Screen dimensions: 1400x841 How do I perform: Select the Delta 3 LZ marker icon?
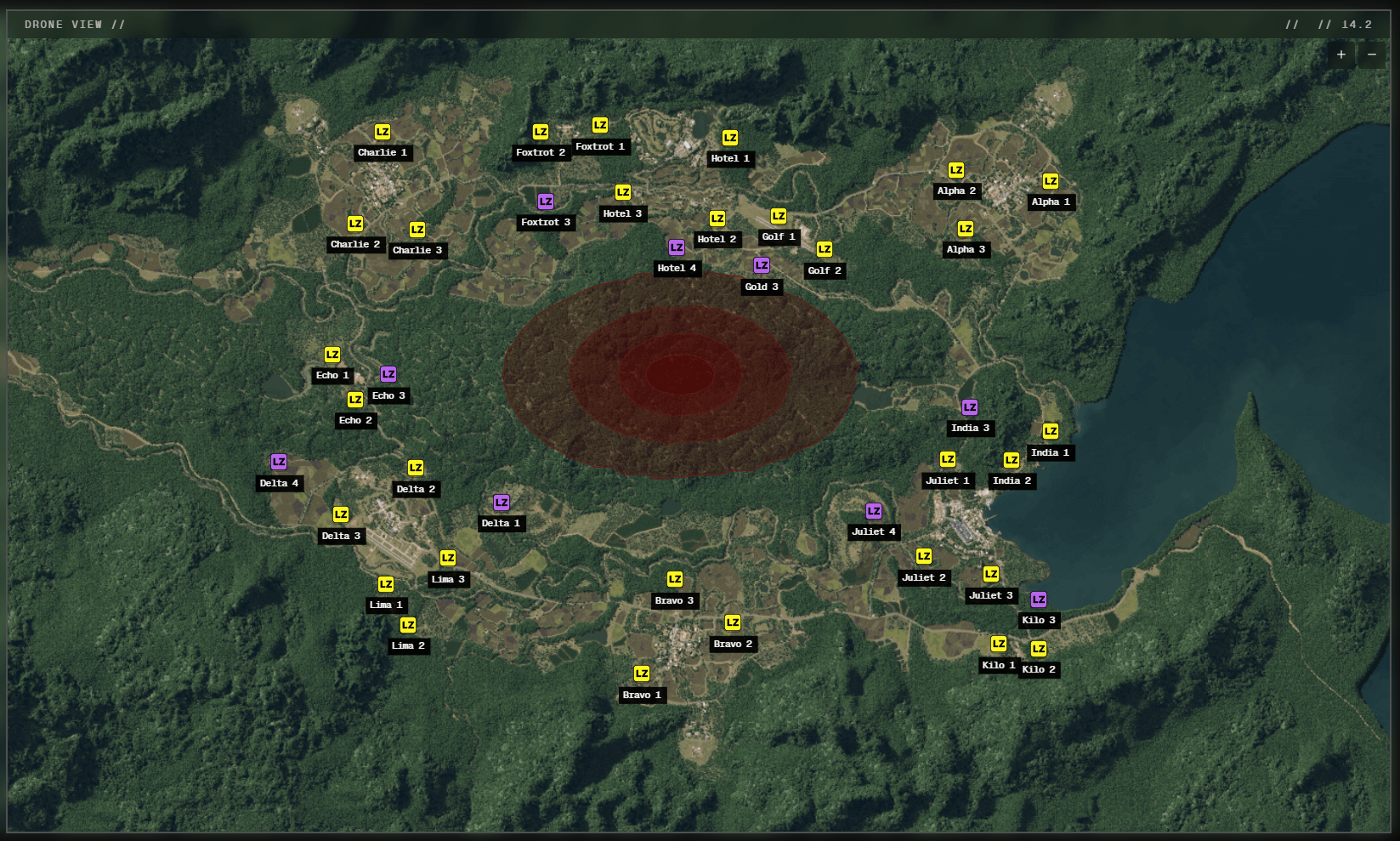coord(341,514)
